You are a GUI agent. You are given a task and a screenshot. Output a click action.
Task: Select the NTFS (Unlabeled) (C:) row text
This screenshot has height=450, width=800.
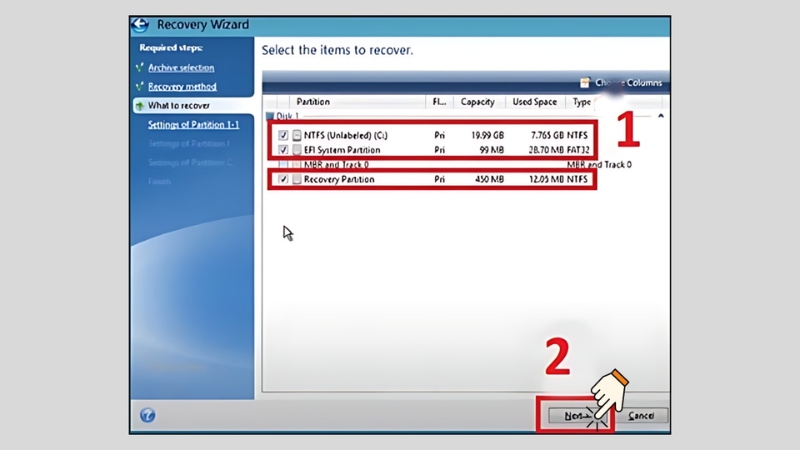[345, 135]
